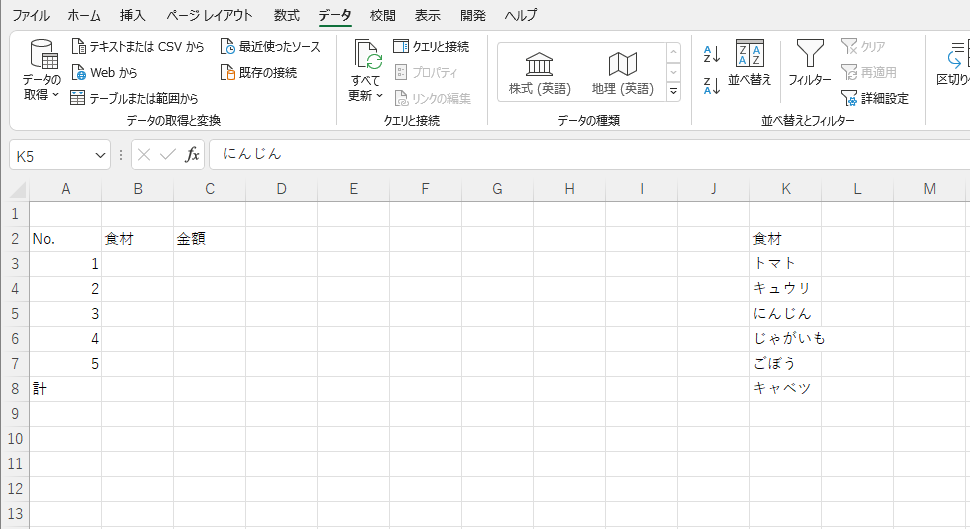The width and height of the screenshot is (970, 529).
Task: Open 最近使ったソース
Action: (x=271, y=46)
